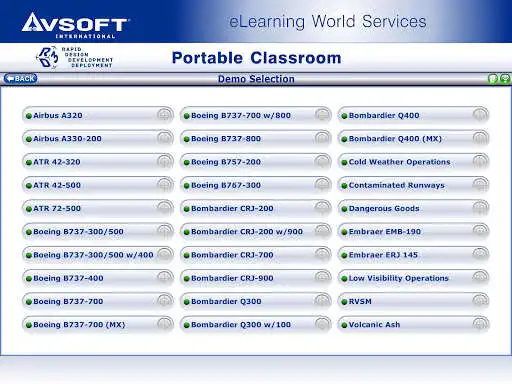This screenshot has height=384, width=512.
Task: Open the Airbus A320 demo
Action: click(x=98, y=115)
